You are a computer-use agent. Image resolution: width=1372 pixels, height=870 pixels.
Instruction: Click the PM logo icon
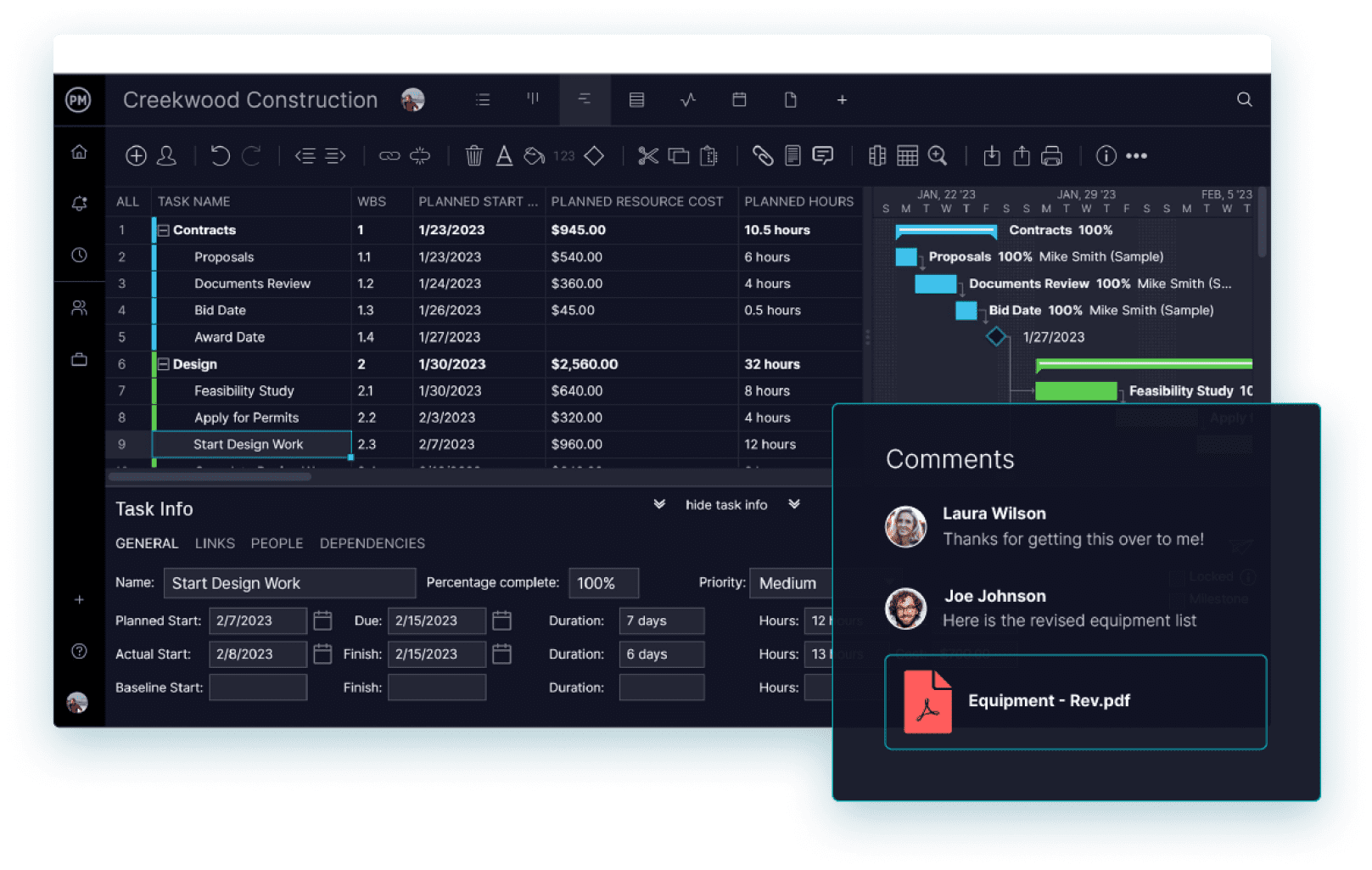coord(78,100)
